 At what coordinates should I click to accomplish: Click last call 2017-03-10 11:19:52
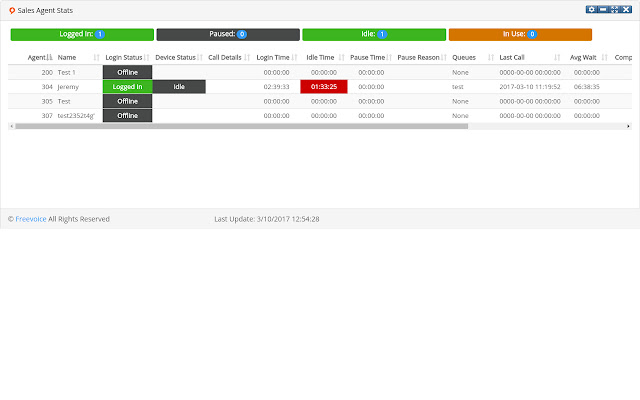(x=530, y=87)
